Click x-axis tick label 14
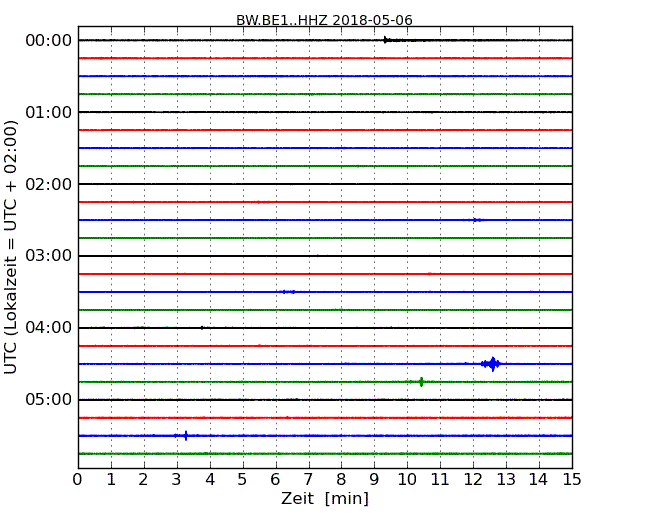Screen dimensions: 650x520 click(539, 480)
